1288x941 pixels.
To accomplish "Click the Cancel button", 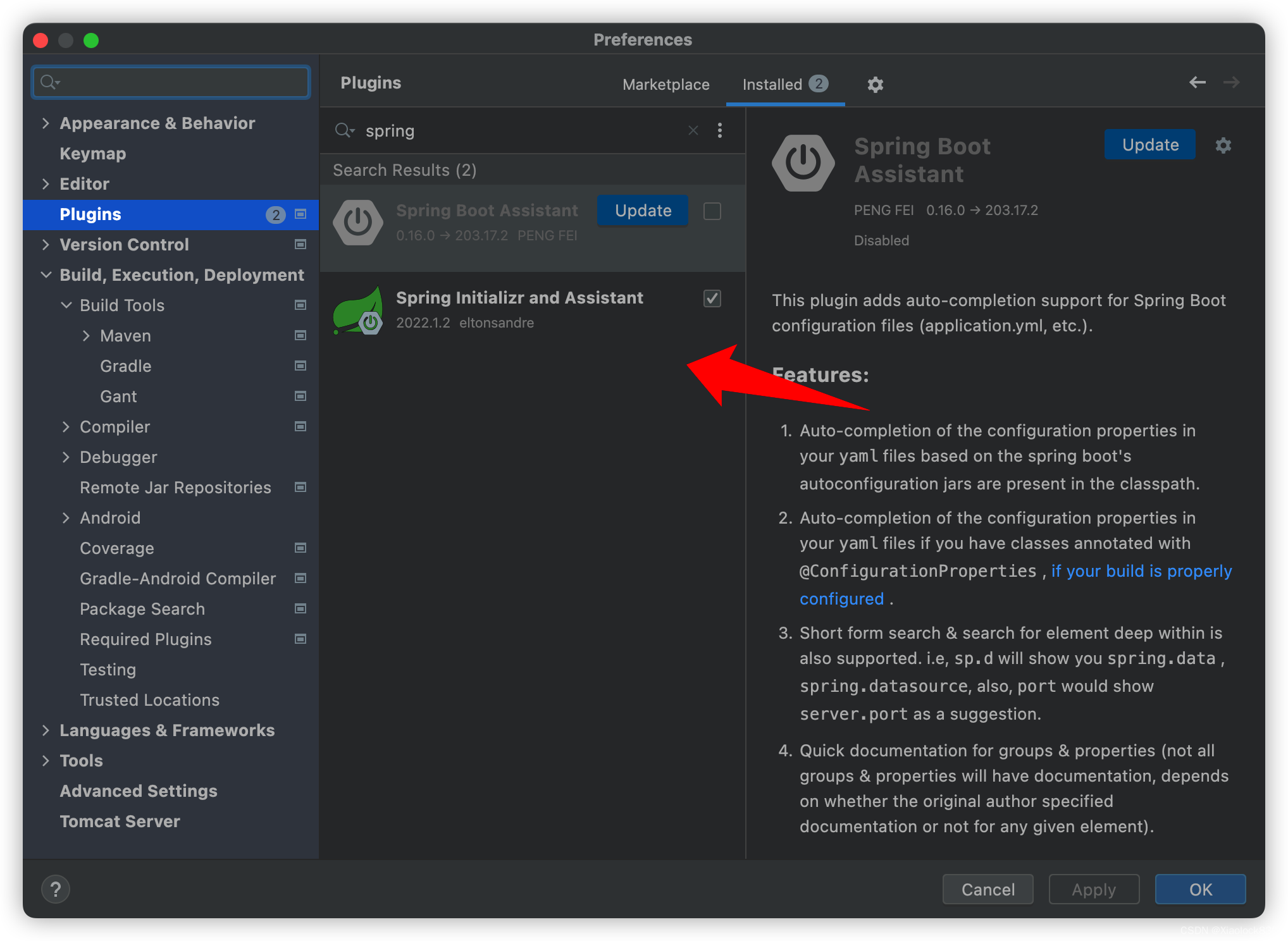I will (x=988, y=889).
